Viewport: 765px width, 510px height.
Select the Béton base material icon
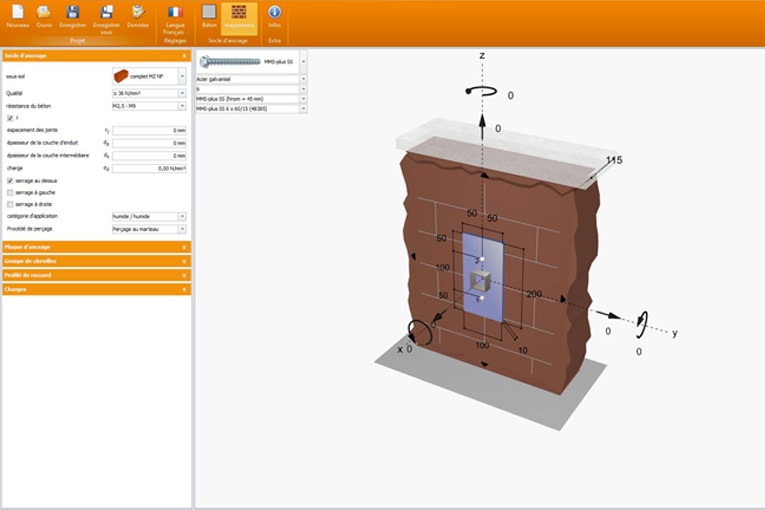[209, 13]
